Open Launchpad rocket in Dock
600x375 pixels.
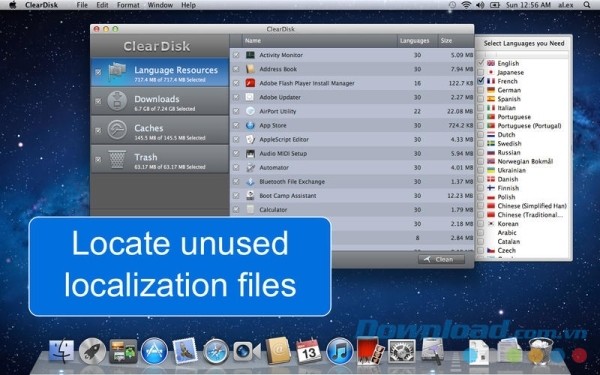click(92, 351)
